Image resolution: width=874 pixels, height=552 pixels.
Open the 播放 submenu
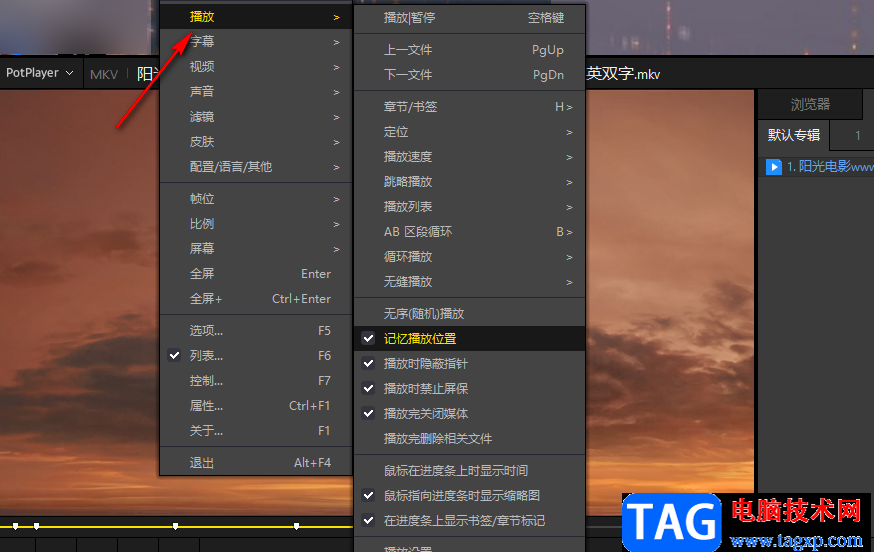click(x=256, y=17)
